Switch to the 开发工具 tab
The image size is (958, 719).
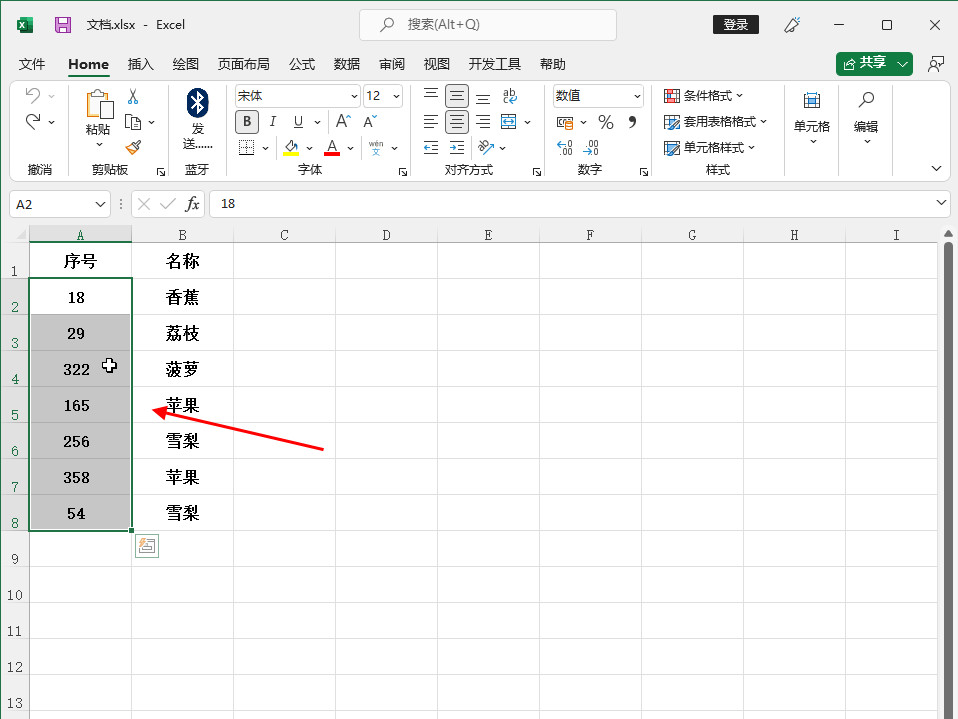point(494,64)
